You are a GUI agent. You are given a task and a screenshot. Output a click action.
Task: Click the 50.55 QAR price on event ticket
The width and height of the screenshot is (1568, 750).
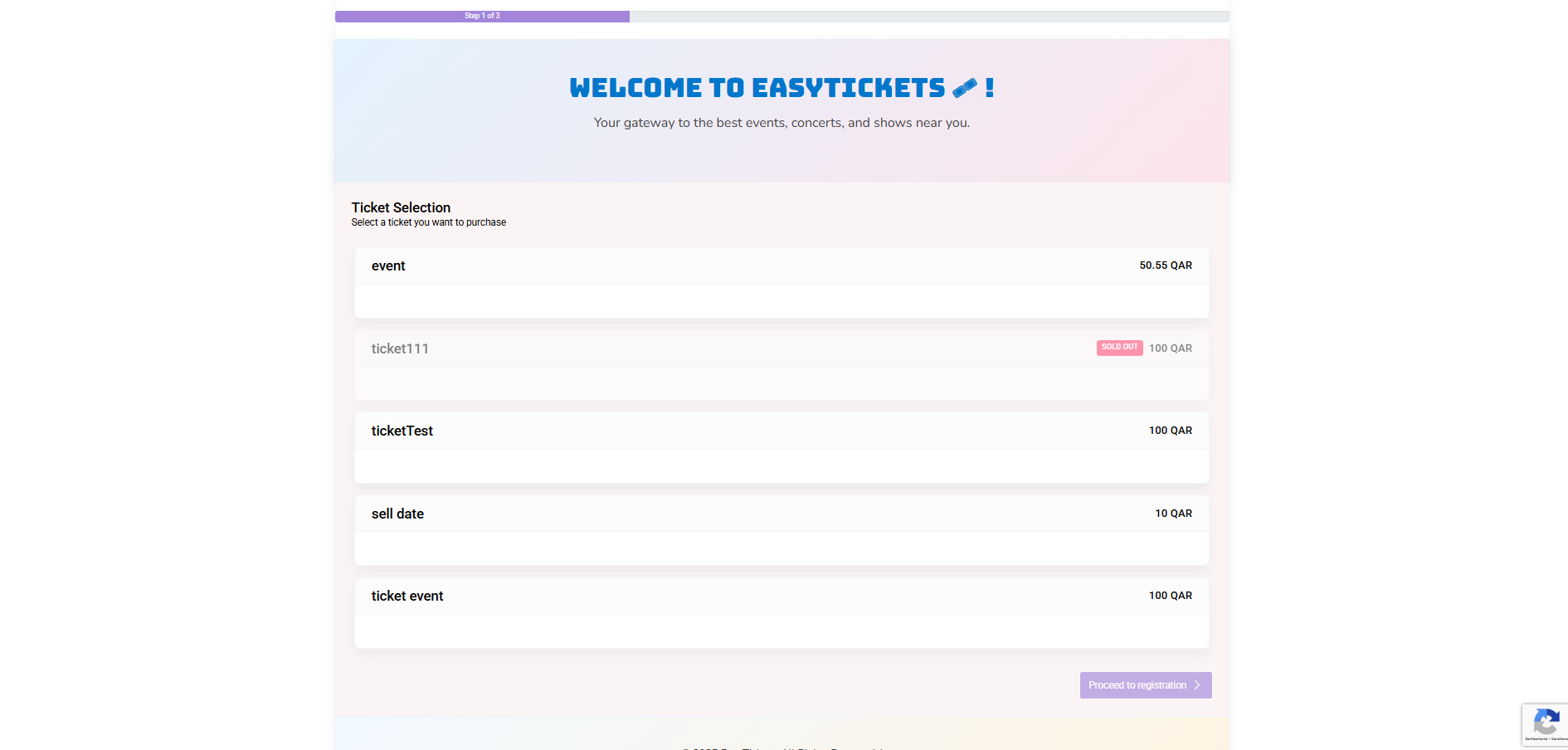[x=1166, y=265]
